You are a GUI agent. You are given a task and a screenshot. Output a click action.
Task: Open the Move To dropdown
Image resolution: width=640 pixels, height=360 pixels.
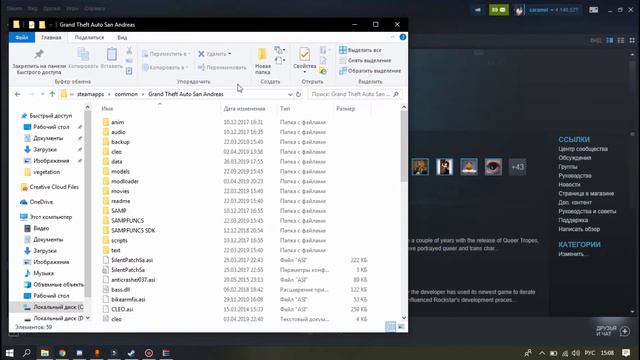click(x=167, y=53)
